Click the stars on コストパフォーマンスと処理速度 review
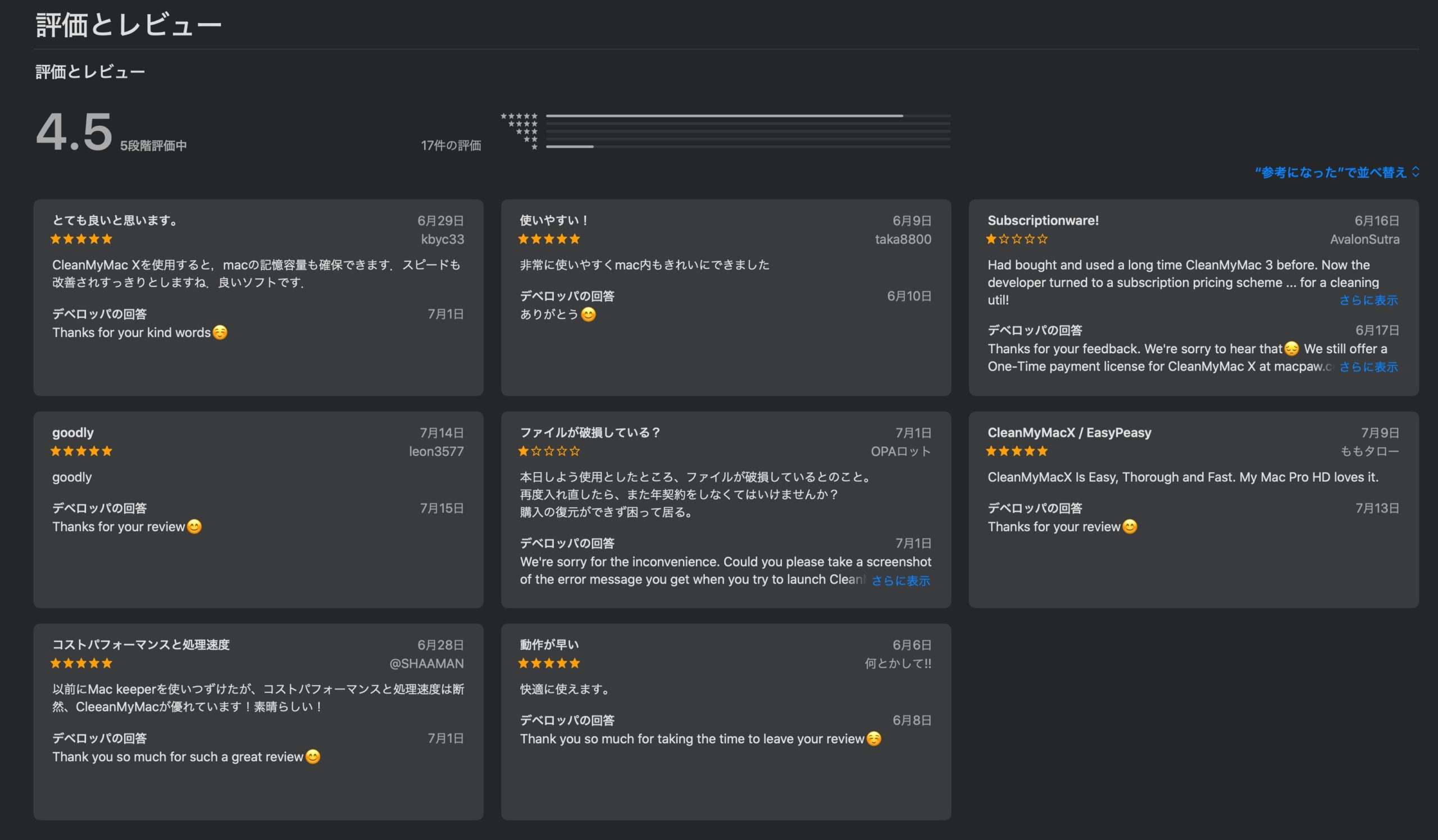This screenshot has height=840, width=1438. coord(81,663)
